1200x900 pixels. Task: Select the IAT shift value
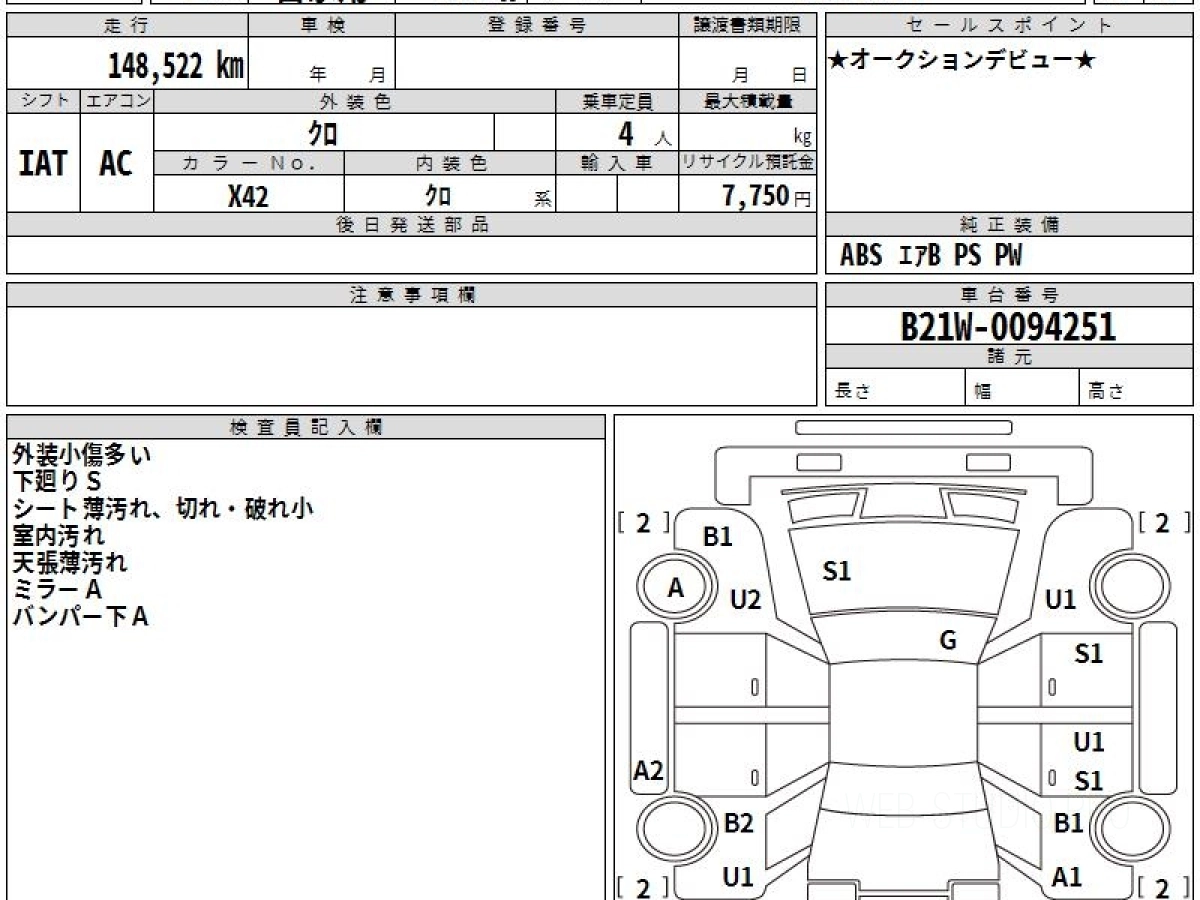coord(43,164)
